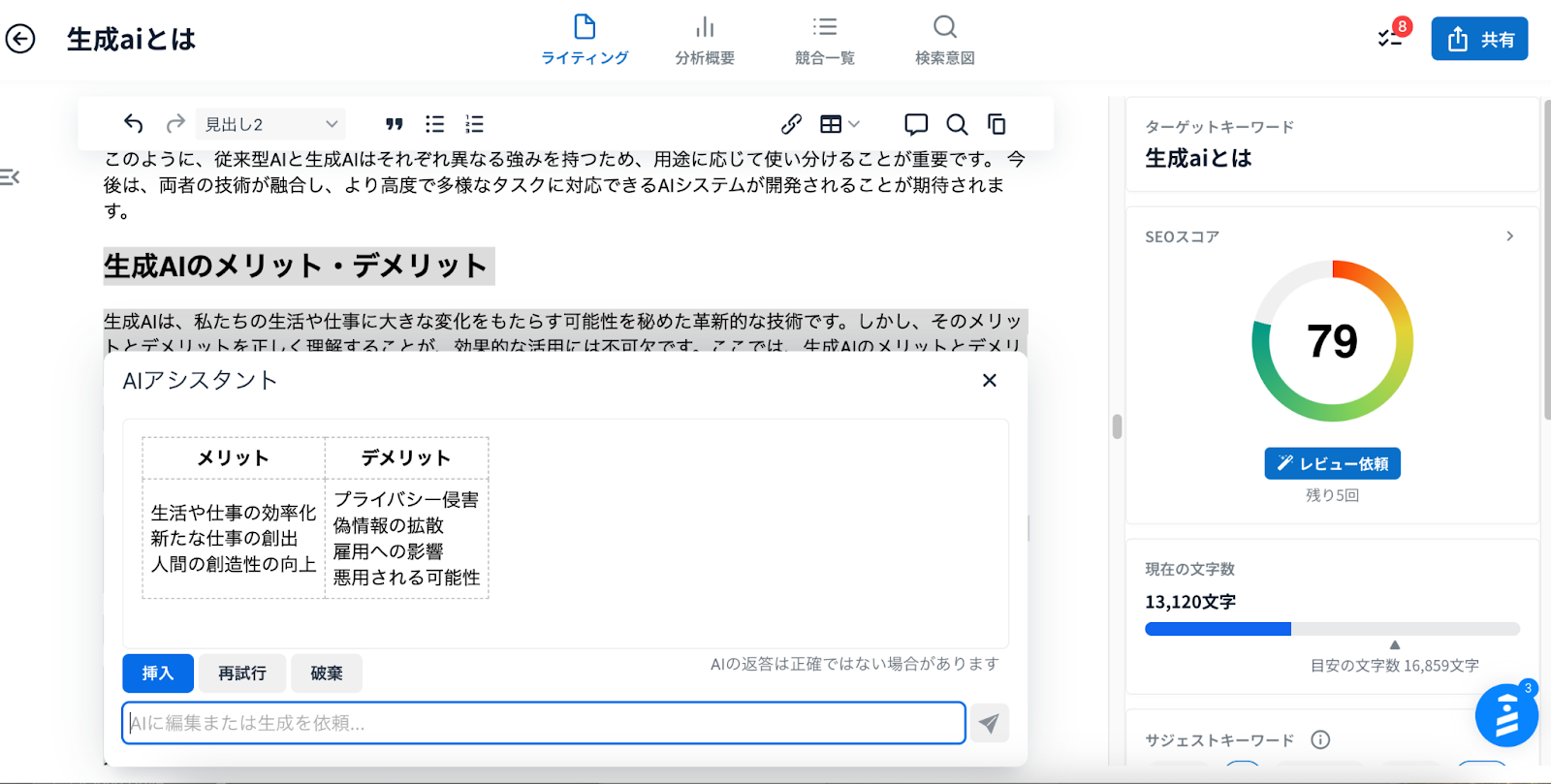This screenshot has width=1551, height=784.
Task: Open the 競合一覧 tab
Action: point(825,40)
